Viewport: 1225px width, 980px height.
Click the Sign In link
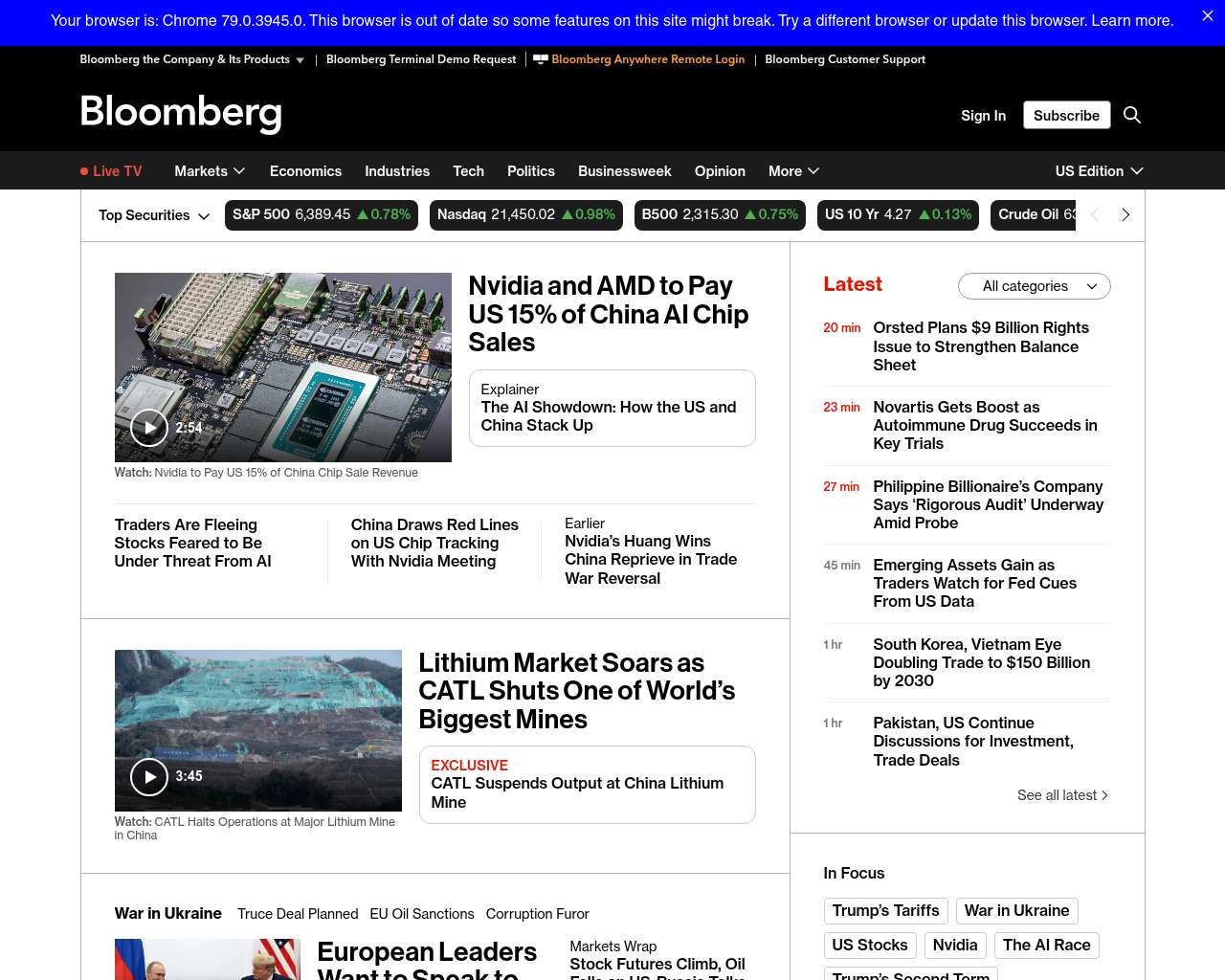click(983, 116)
